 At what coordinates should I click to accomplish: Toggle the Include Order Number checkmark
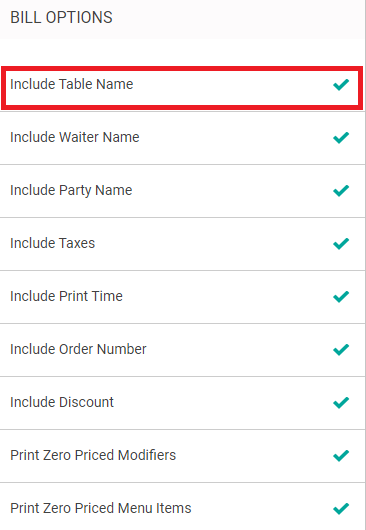[341, 349]
